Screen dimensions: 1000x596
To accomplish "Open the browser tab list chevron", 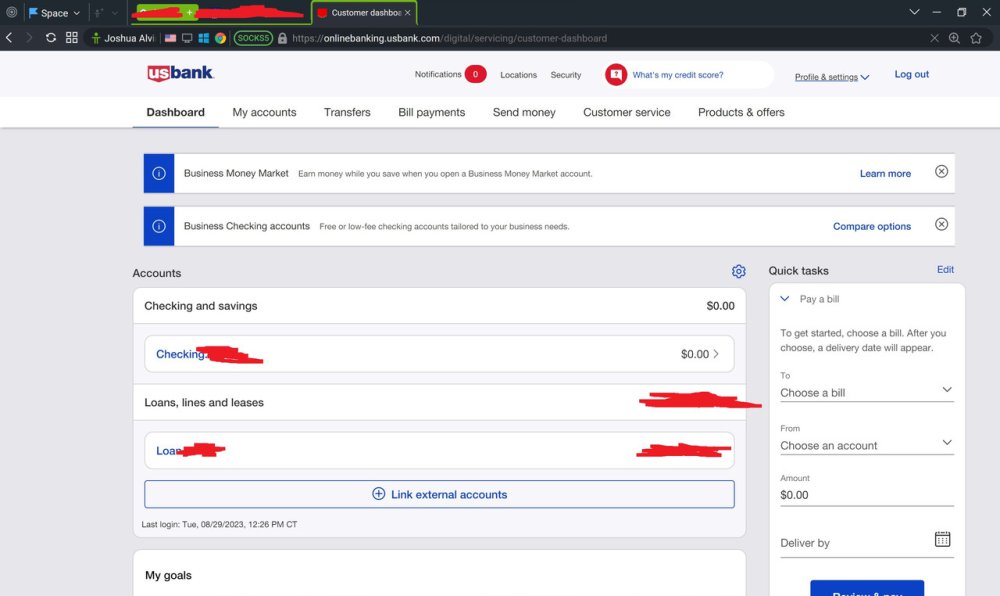I will tap(914, 12).
